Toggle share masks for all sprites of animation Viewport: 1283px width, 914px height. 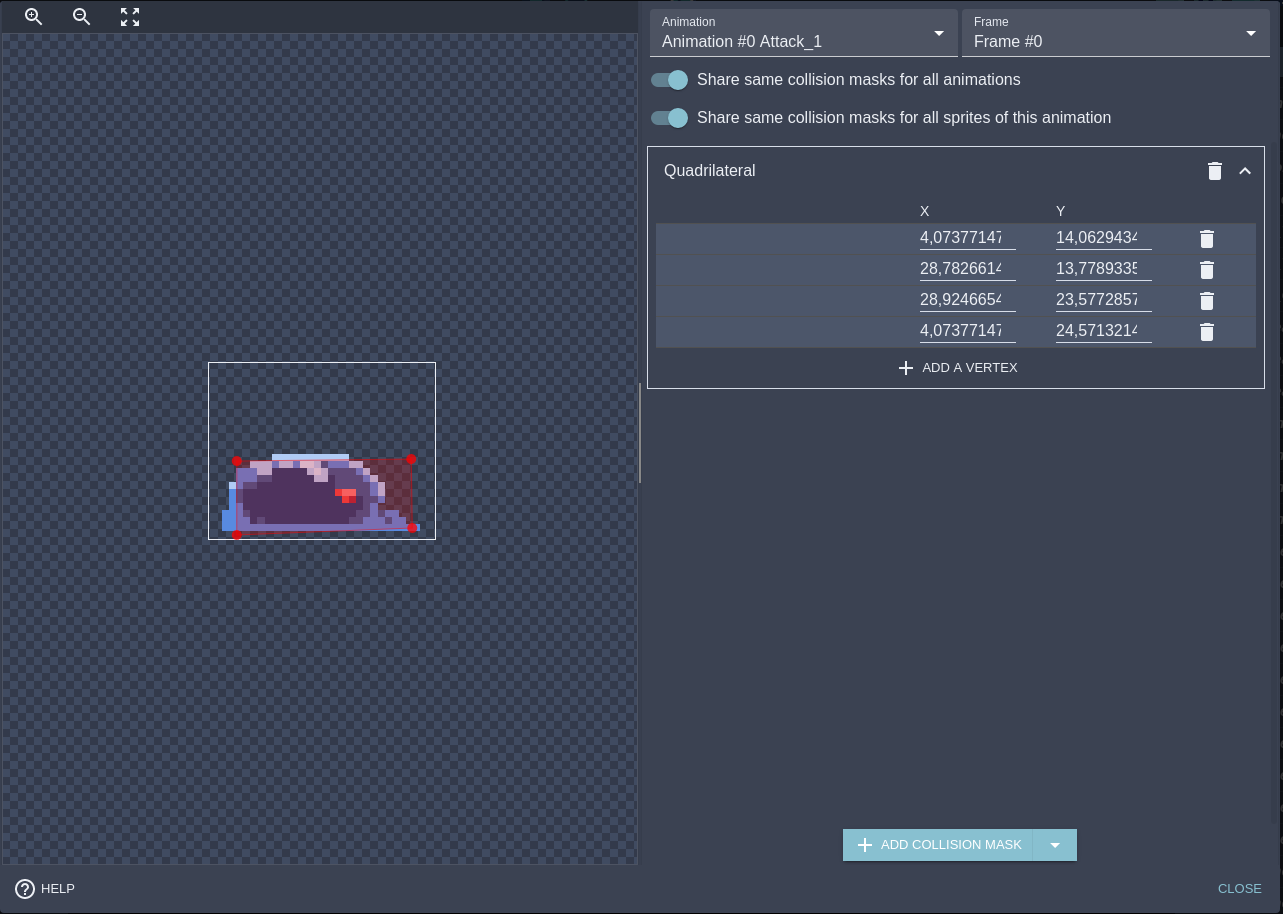click(x=669, y=118)
